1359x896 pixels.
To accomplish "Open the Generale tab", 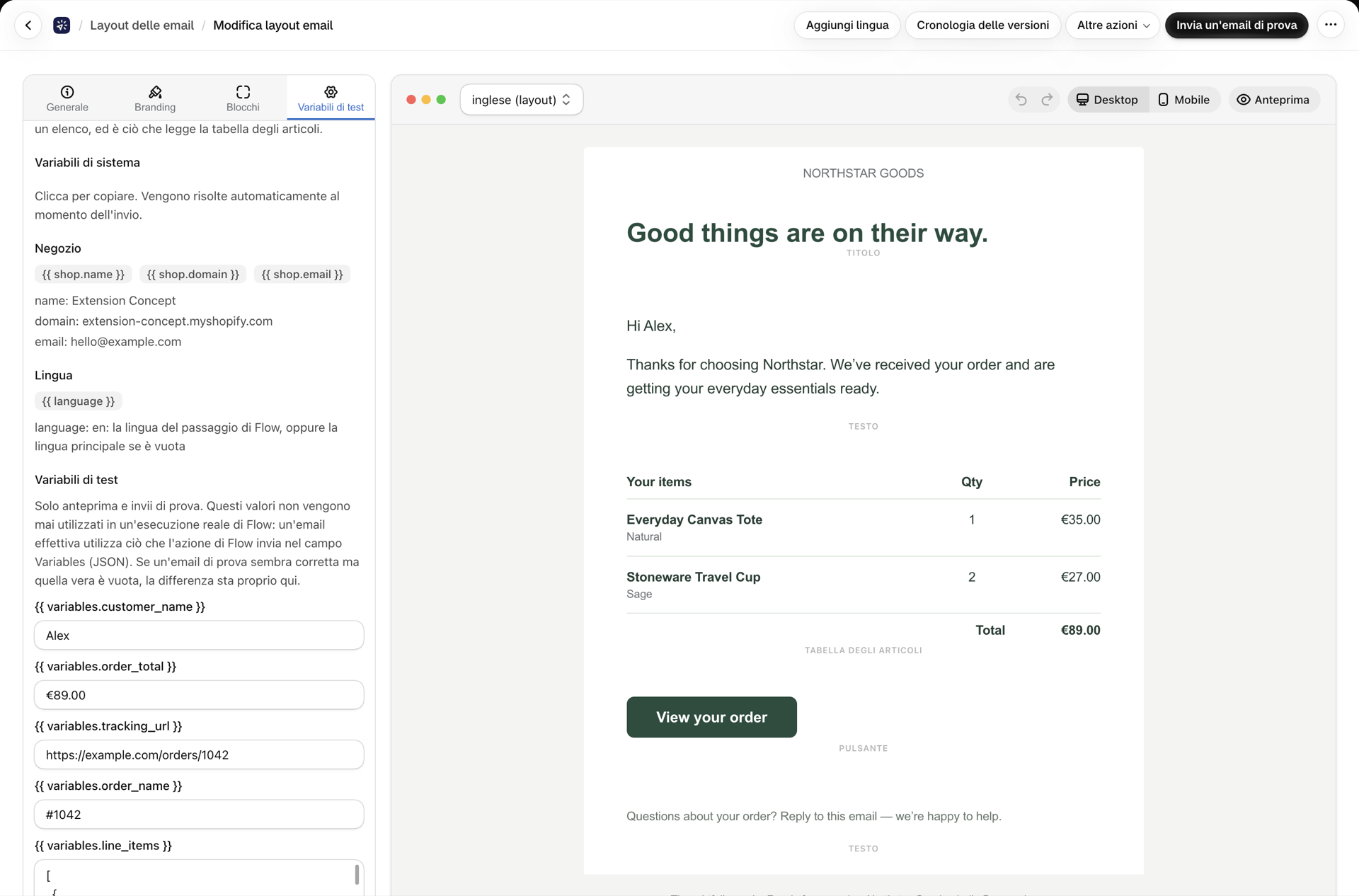I will 67,98.
